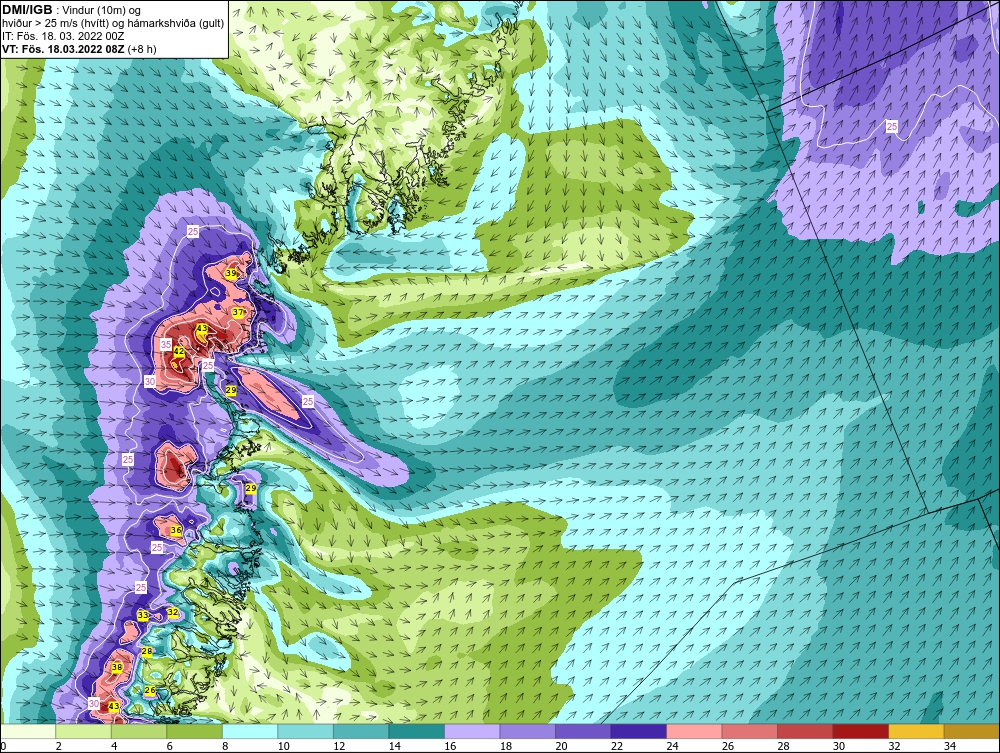Screen dimensions: 1000x753
Task: Pick the pink 24–26 m/s legend swatch
Action: pos(694,731)
